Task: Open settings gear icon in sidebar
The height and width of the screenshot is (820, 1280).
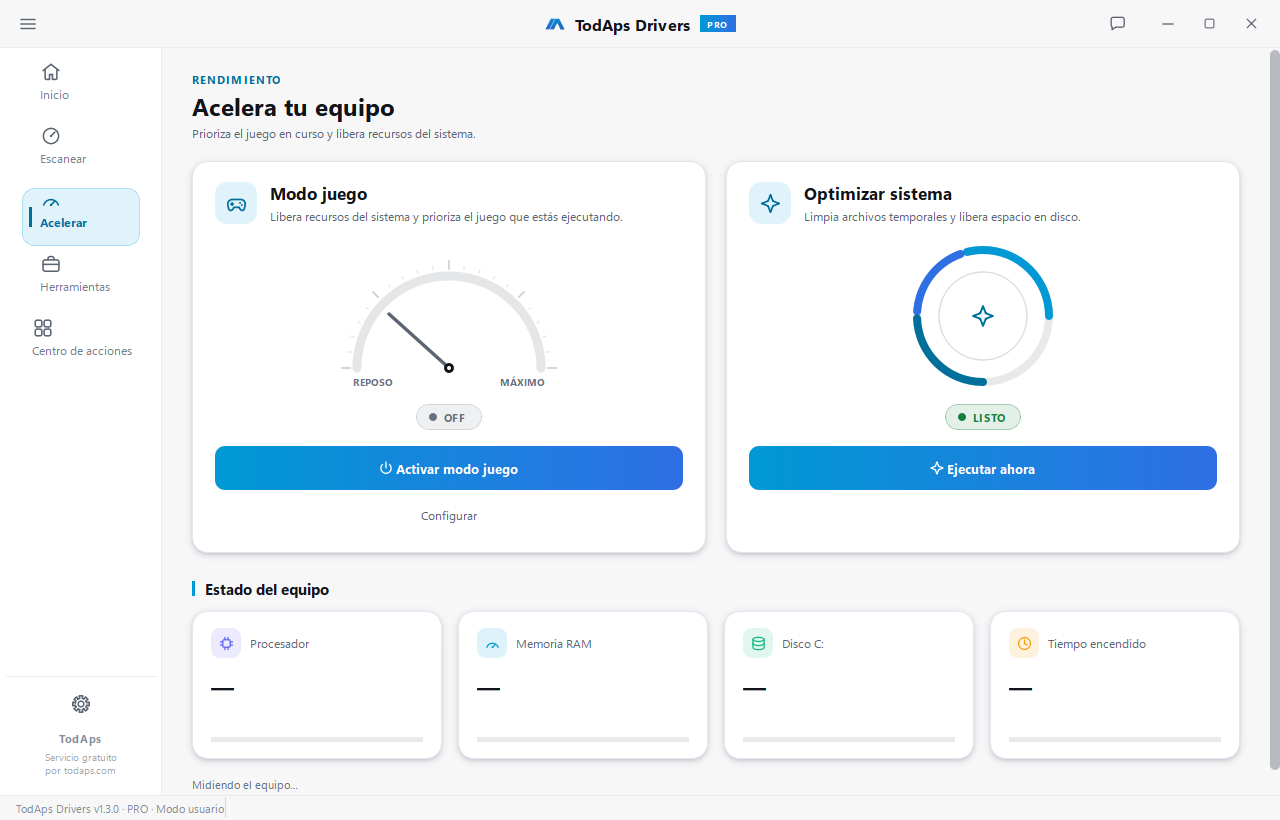Action: pos(81,704)
